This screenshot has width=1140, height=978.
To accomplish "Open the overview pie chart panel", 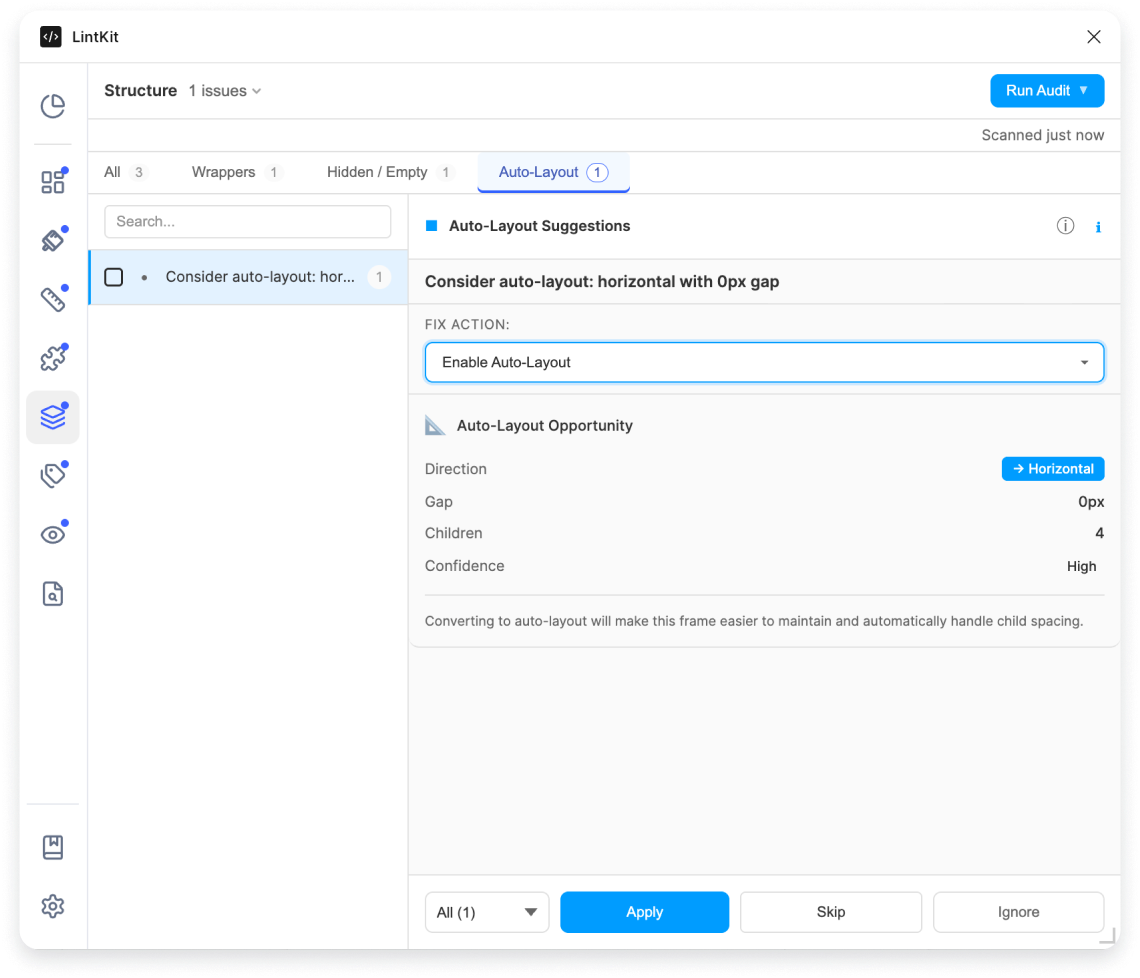I will tap(52, 104).
